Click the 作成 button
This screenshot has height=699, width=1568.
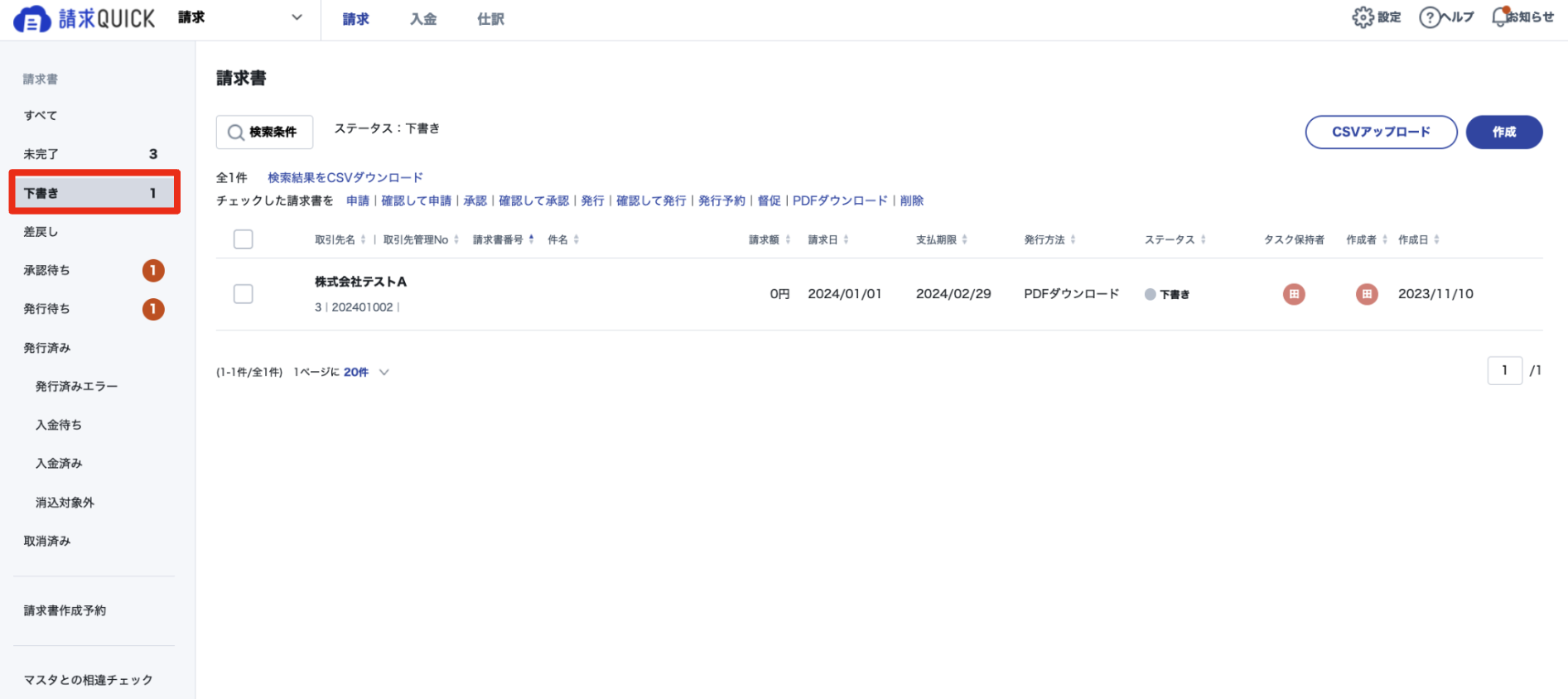coord(1504,132)
